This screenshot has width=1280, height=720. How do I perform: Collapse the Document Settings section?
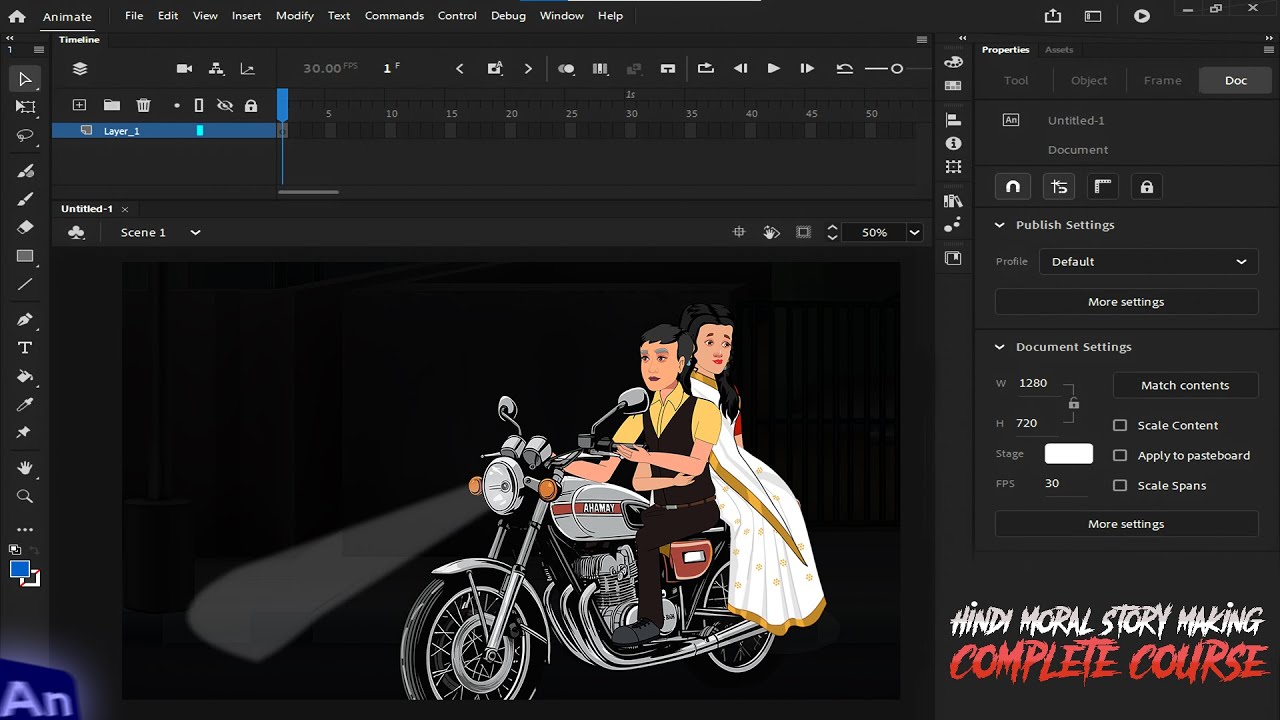click(999, 347)
